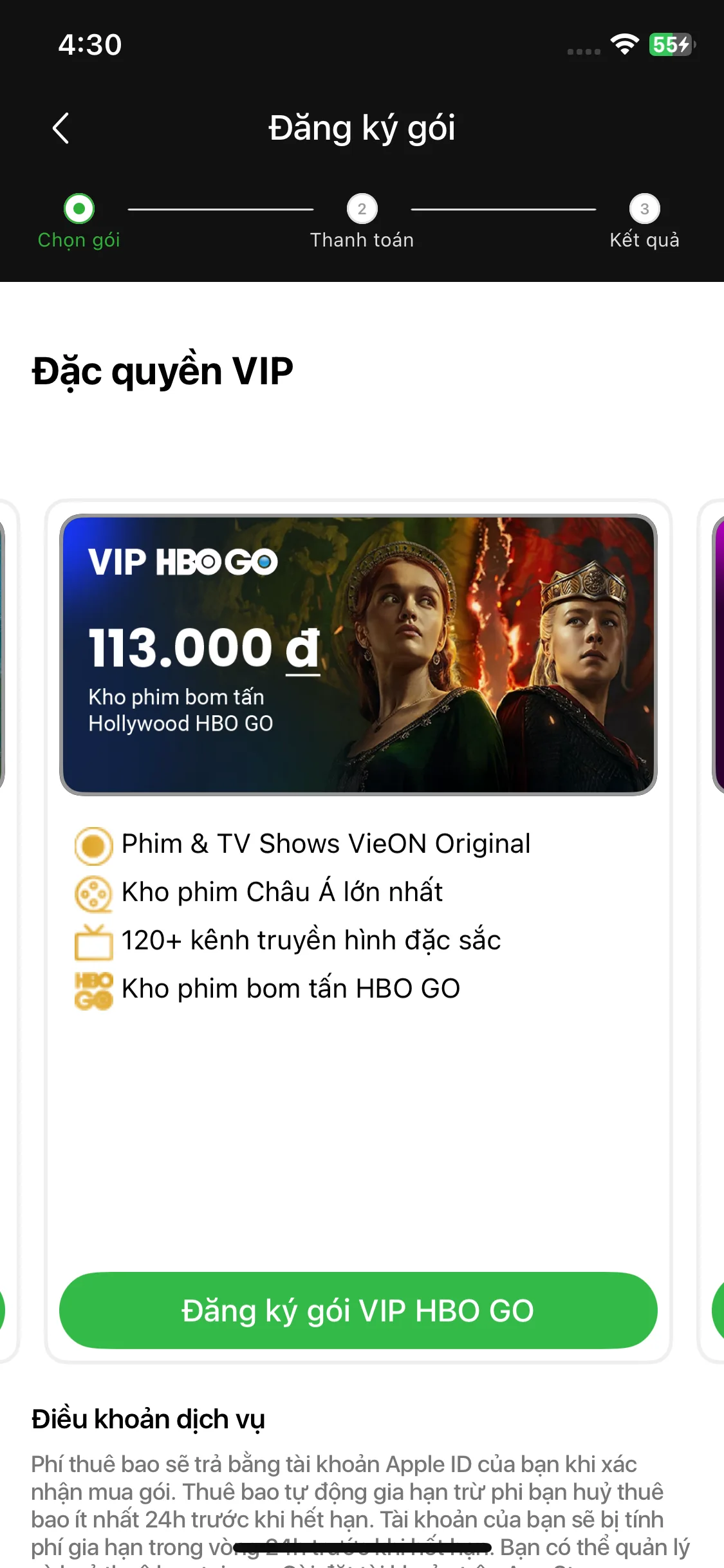Tap the HBO GO feature icon

tap(93, 990)
